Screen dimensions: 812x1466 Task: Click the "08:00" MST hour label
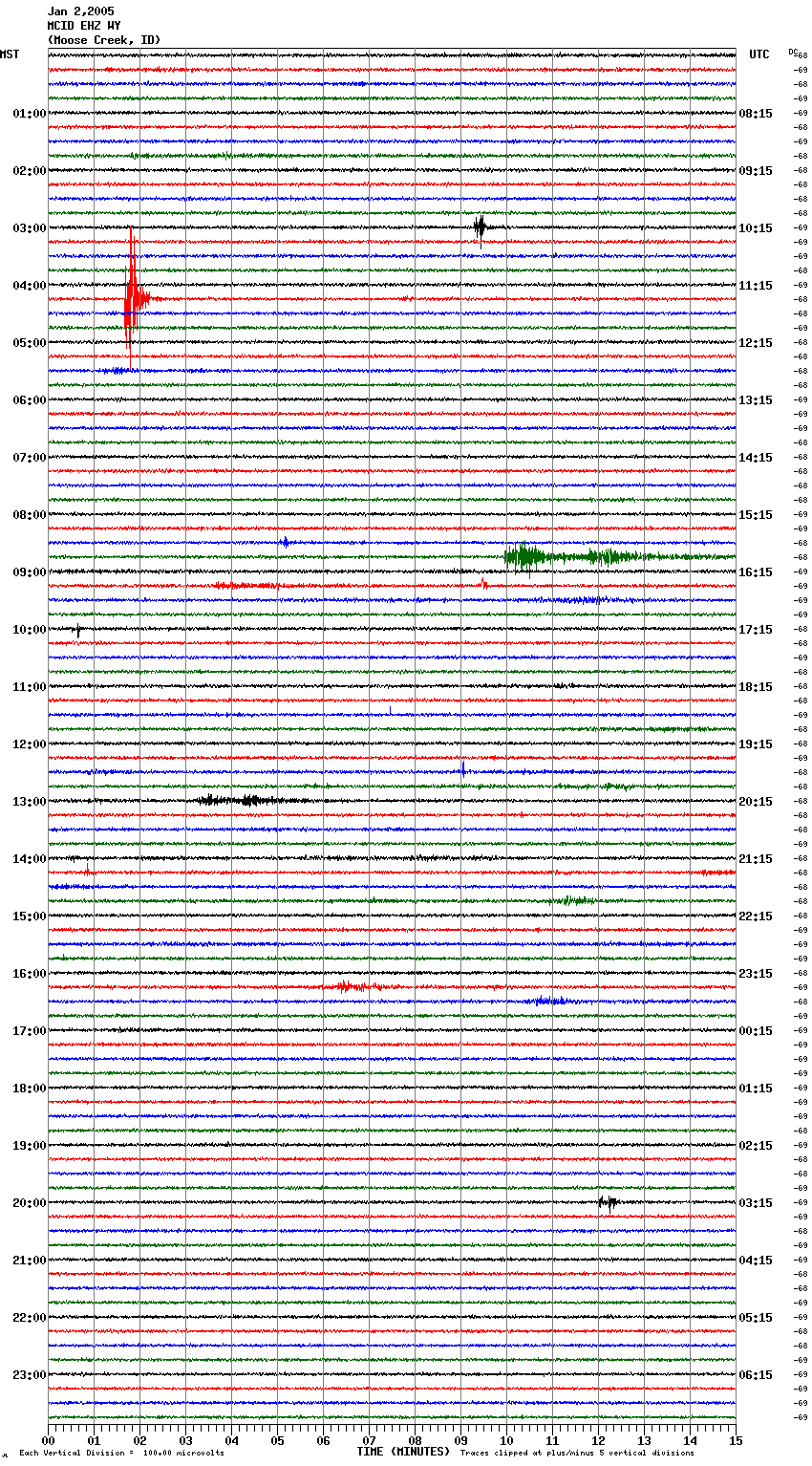(x=30, y=515)
